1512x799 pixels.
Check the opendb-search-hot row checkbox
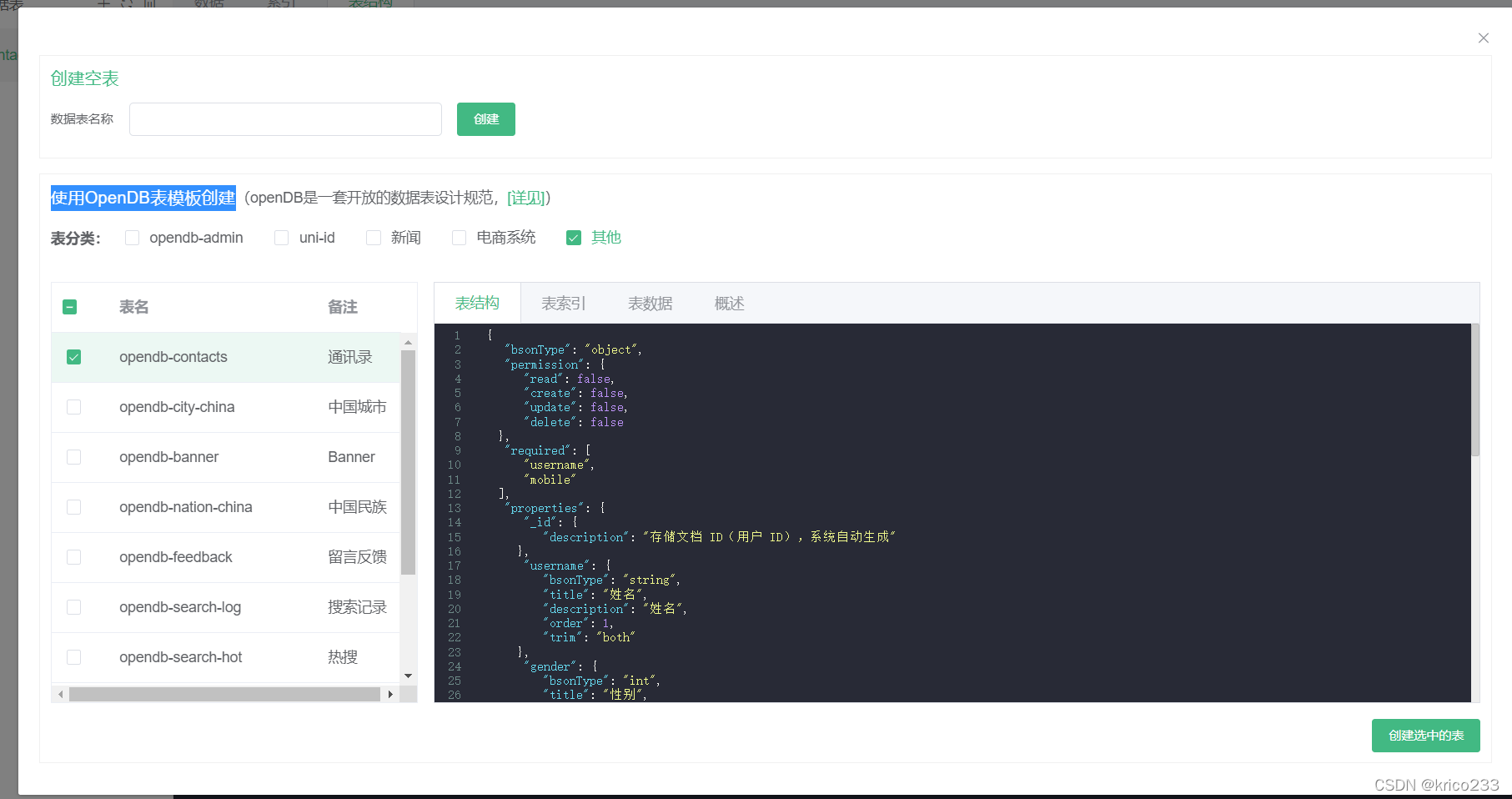pyautogui.click(x=73, y=657)
